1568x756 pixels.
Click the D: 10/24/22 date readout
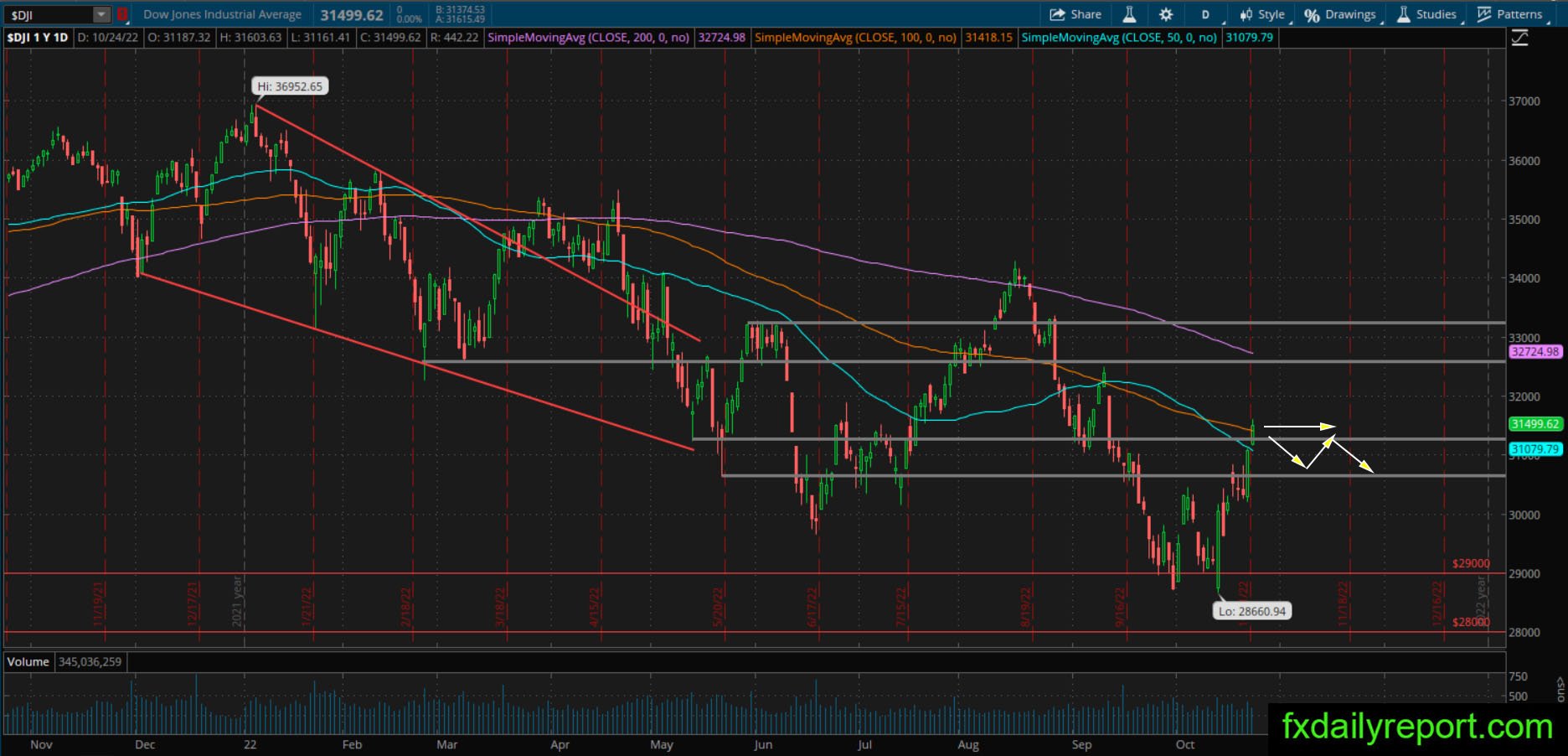tap(108, 38)
